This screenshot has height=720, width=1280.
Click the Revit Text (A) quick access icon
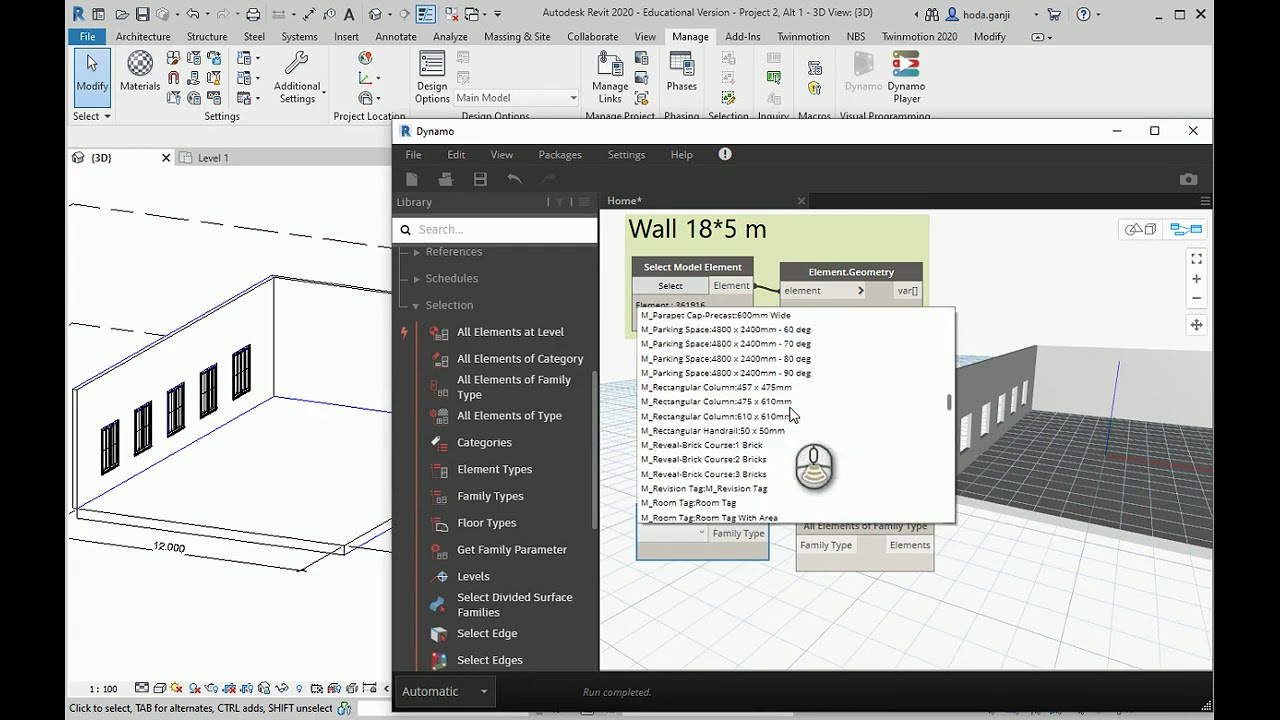click(349, 14)
